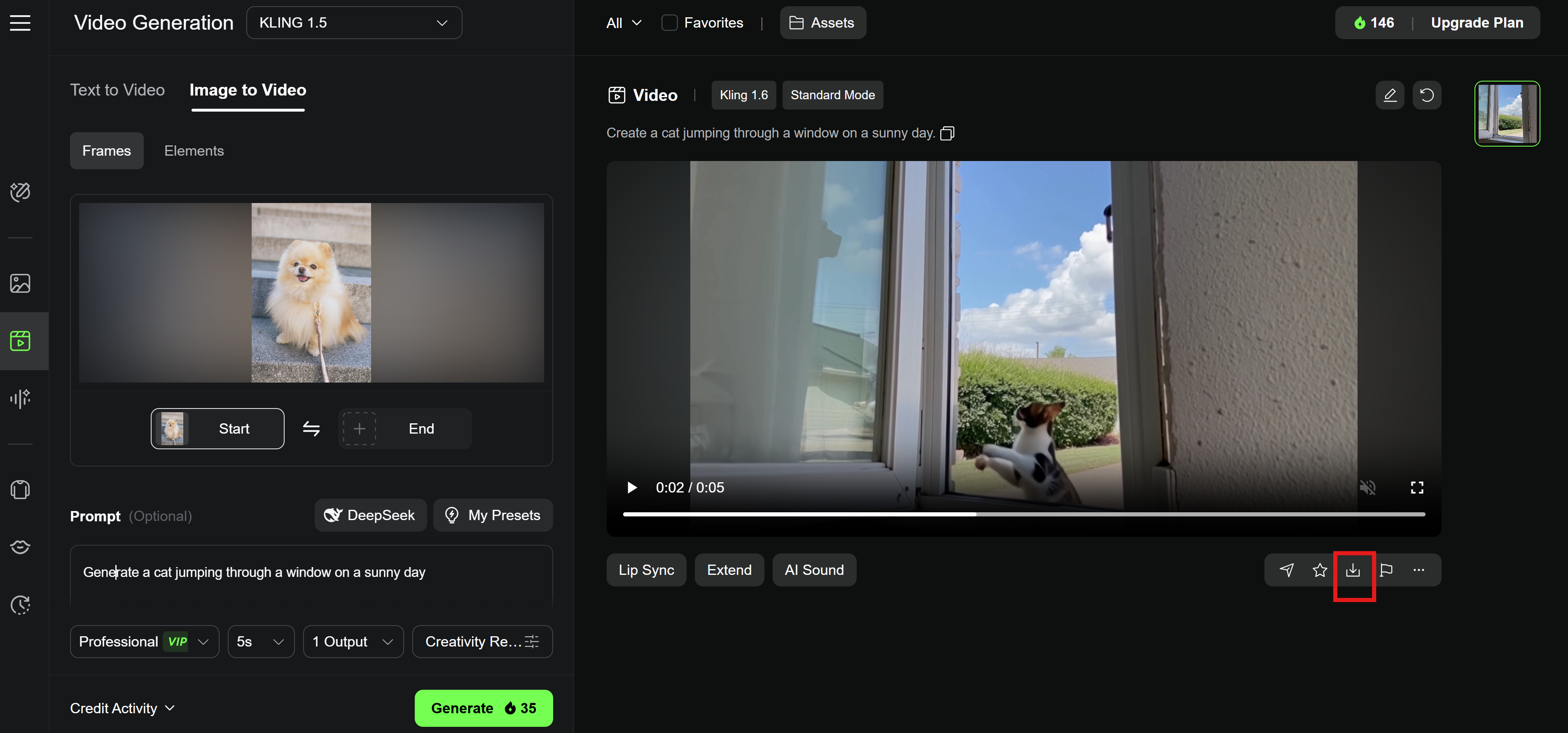
Task: Open the 5s duration dropdown
Action: [261, 642]
